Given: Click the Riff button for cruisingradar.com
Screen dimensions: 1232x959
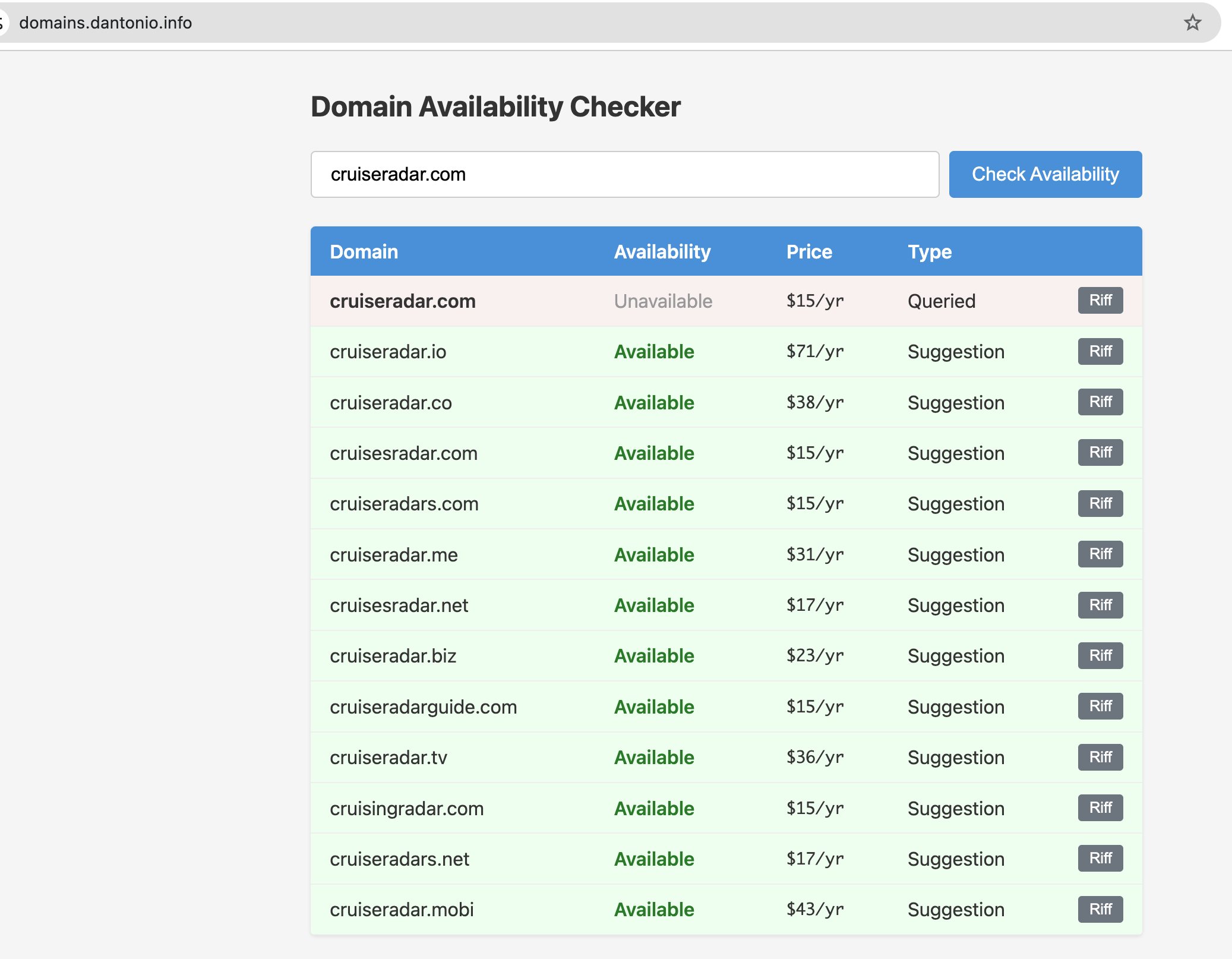Looking at the screenshot, I should point(1100,807).
